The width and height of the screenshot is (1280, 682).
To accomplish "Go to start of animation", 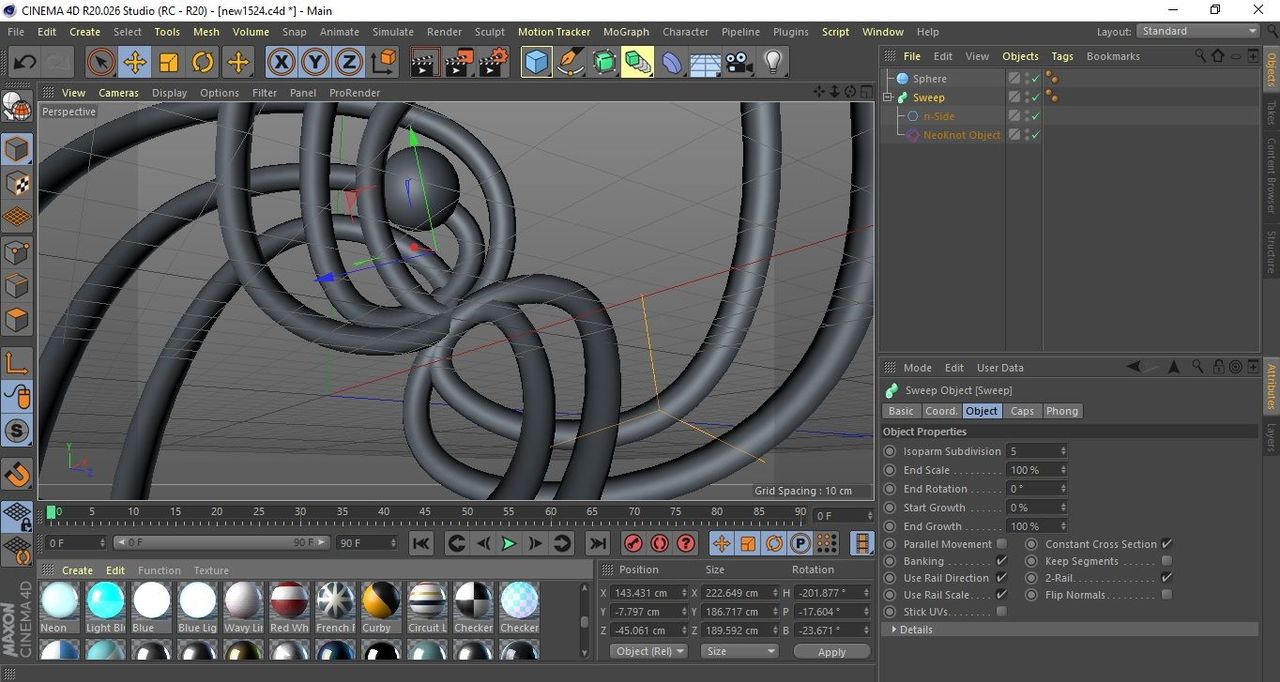I will [421, 543].
